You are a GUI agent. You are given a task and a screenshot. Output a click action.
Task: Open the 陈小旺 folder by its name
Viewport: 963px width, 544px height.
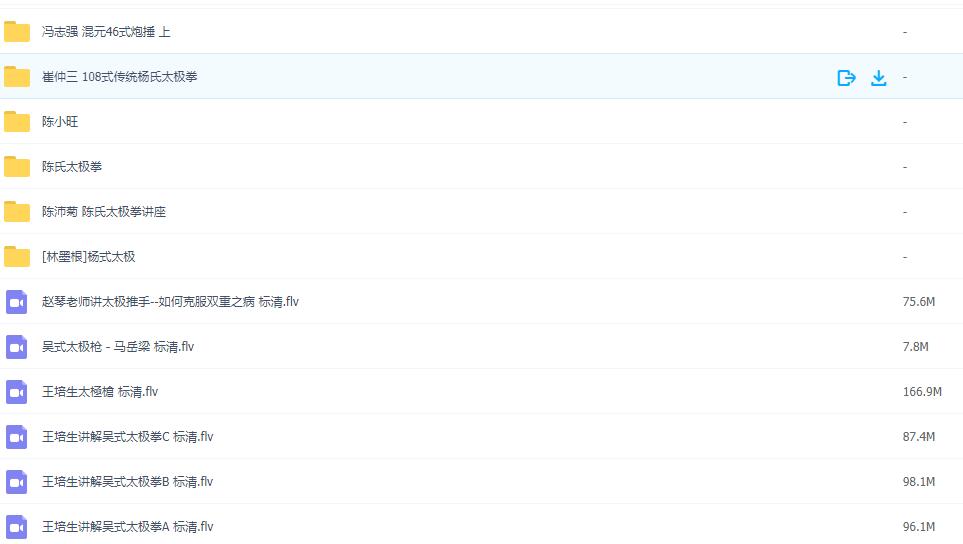pyautogui.click(x=60, y=122)
